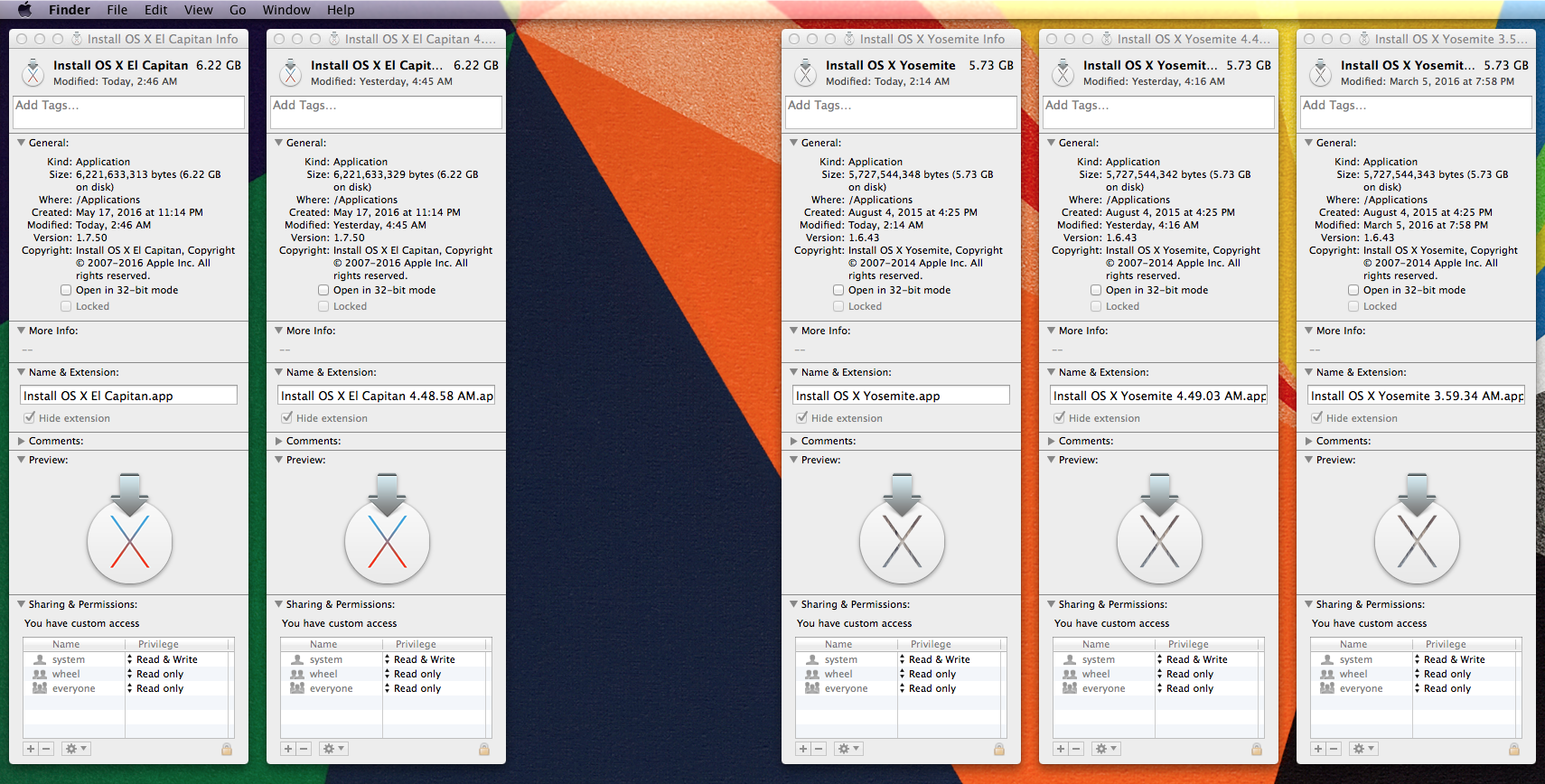Image resolution: width=1545 pixels, height=784 pixels.
Task: Click lock icon in El Capitan 4.48.58 AM window
Action: (484, 749)
